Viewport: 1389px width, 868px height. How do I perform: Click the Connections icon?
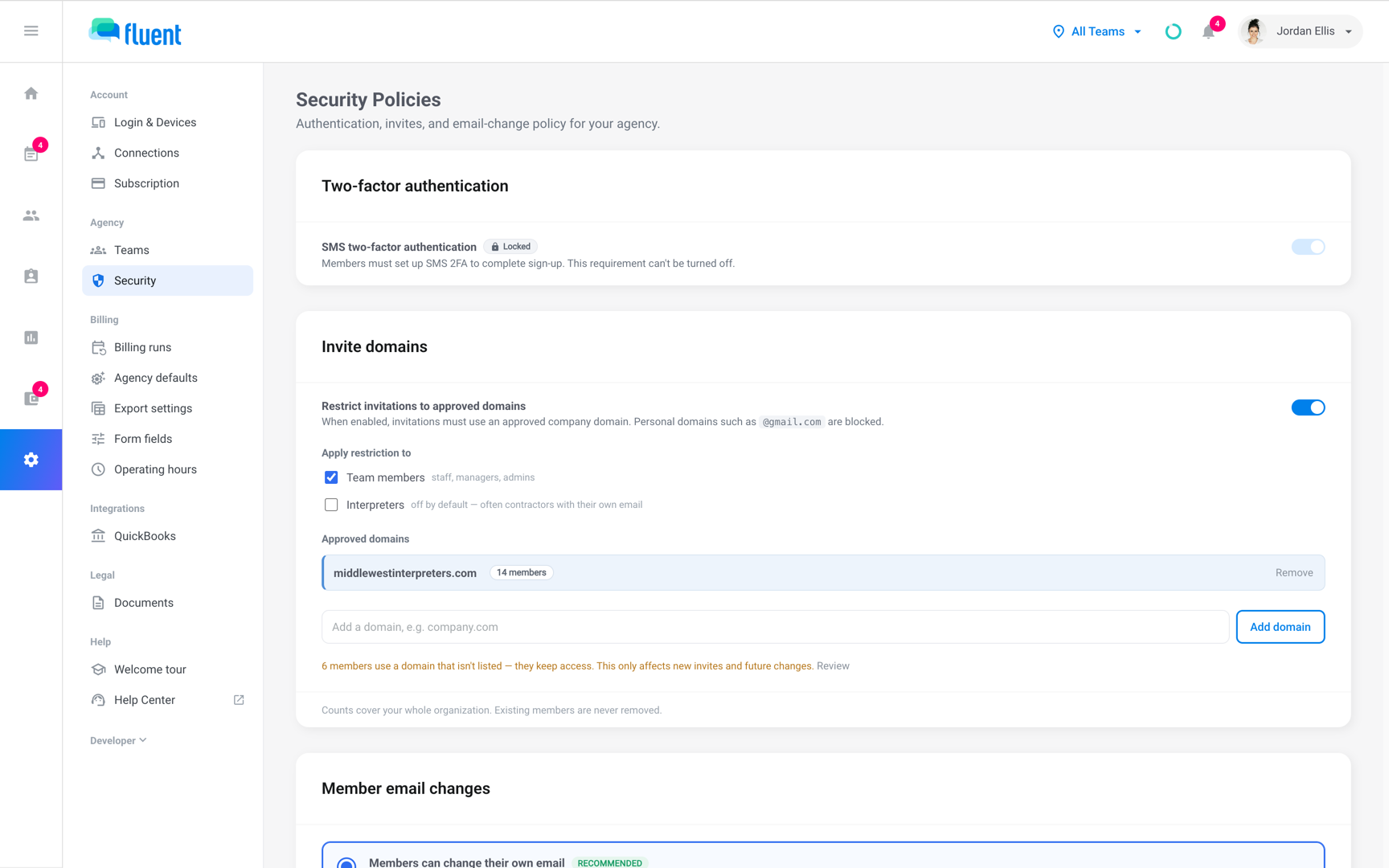coord(98,153)
